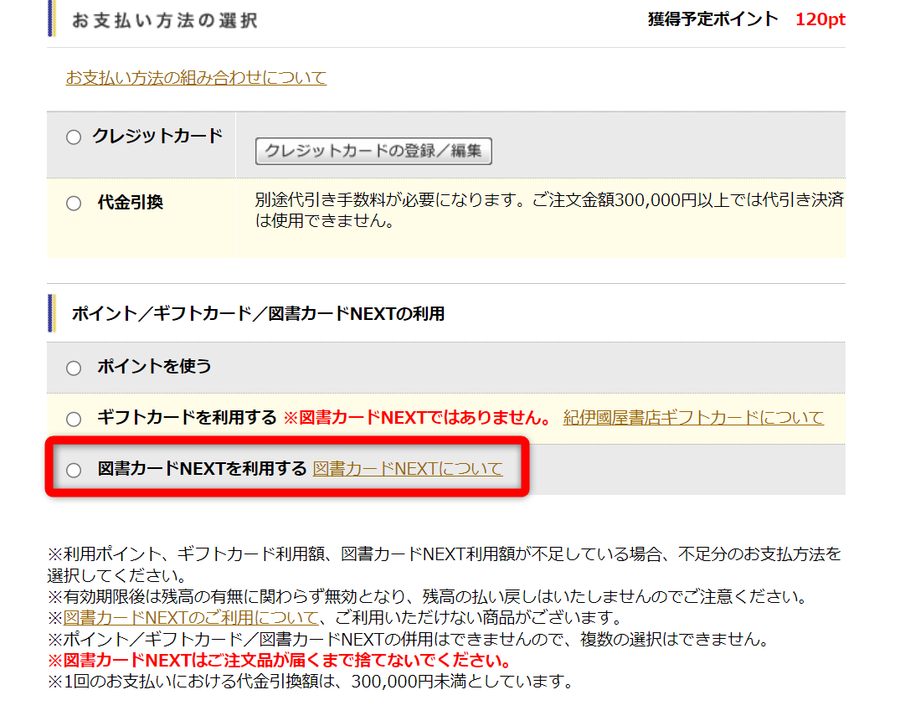Screen dimensions: 900x706
Task: Click the 代金引換 label text
Action: coord(130,202)
